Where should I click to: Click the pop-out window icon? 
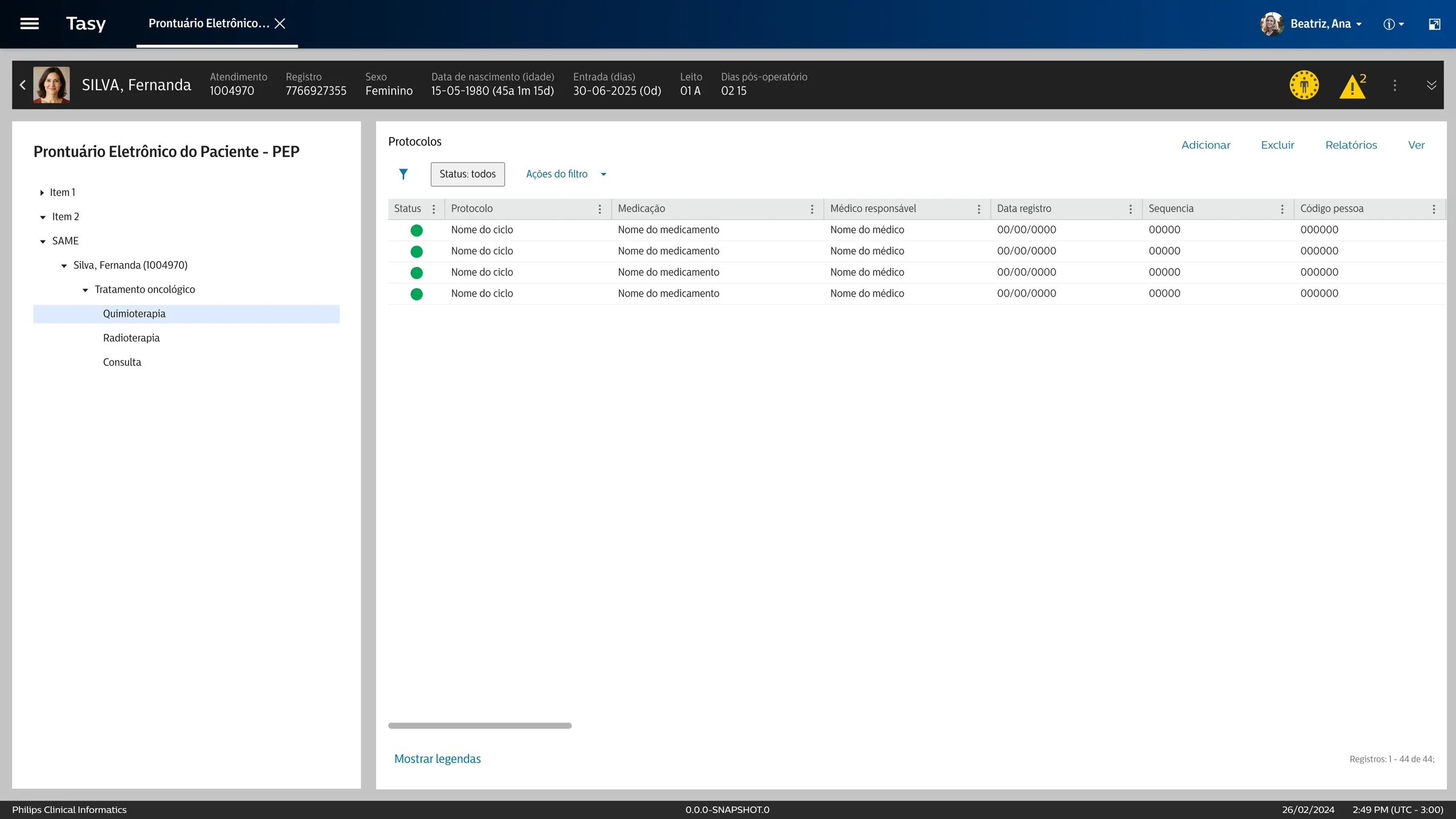tap(1435, 24)
